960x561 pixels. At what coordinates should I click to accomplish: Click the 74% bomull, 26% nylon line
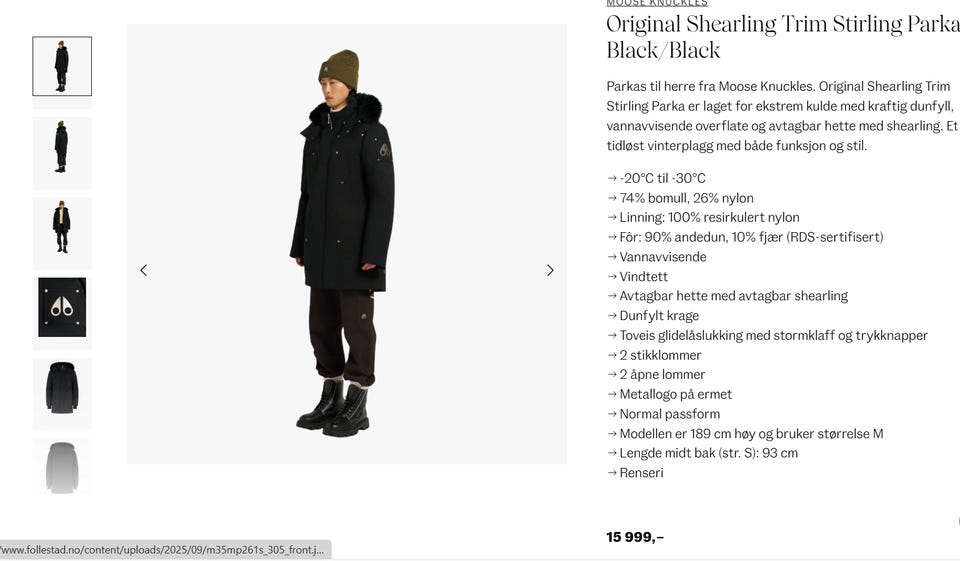pyautogui.click(x=680, y=198)
